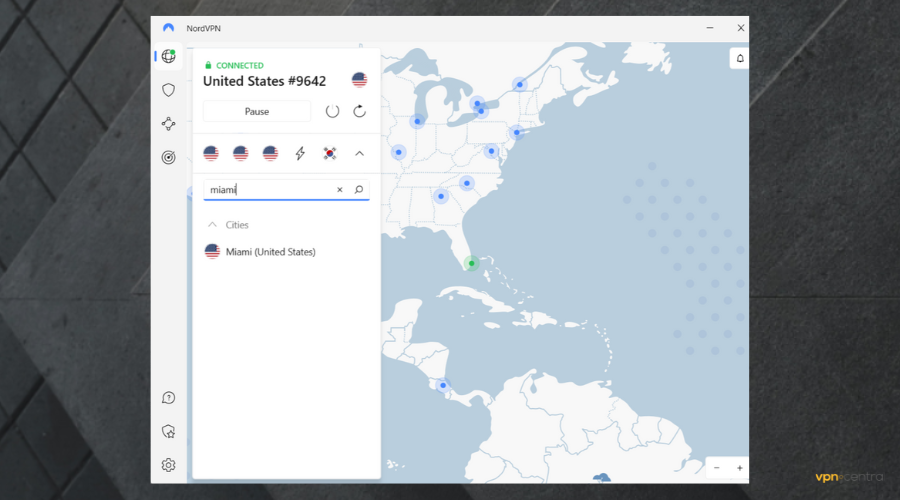
Task: Click the United States #9642 server name
Action: [x=265, y=81]
